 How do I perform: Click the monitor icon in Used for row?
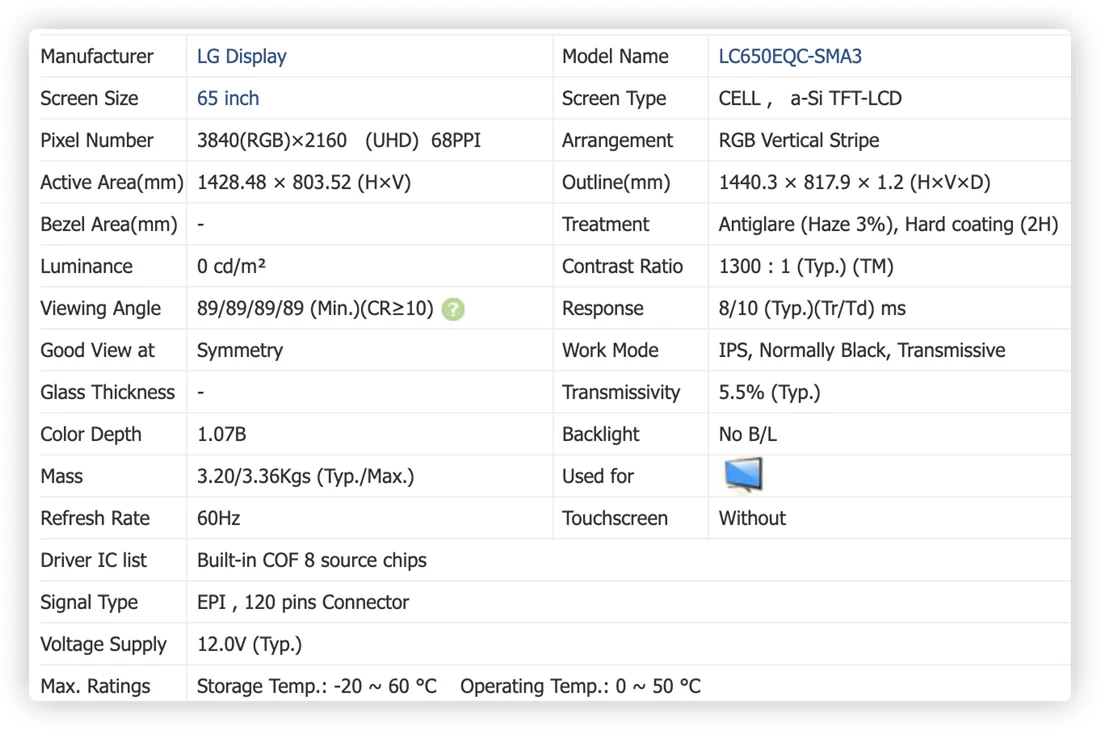(x=744, y=475)
